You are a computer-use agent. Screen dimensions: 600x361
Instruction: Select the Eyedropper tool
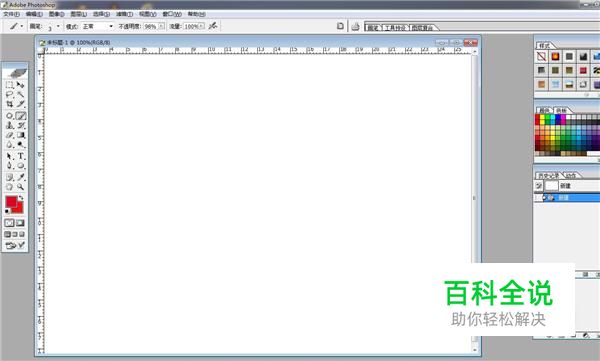(x=21, y=177)
